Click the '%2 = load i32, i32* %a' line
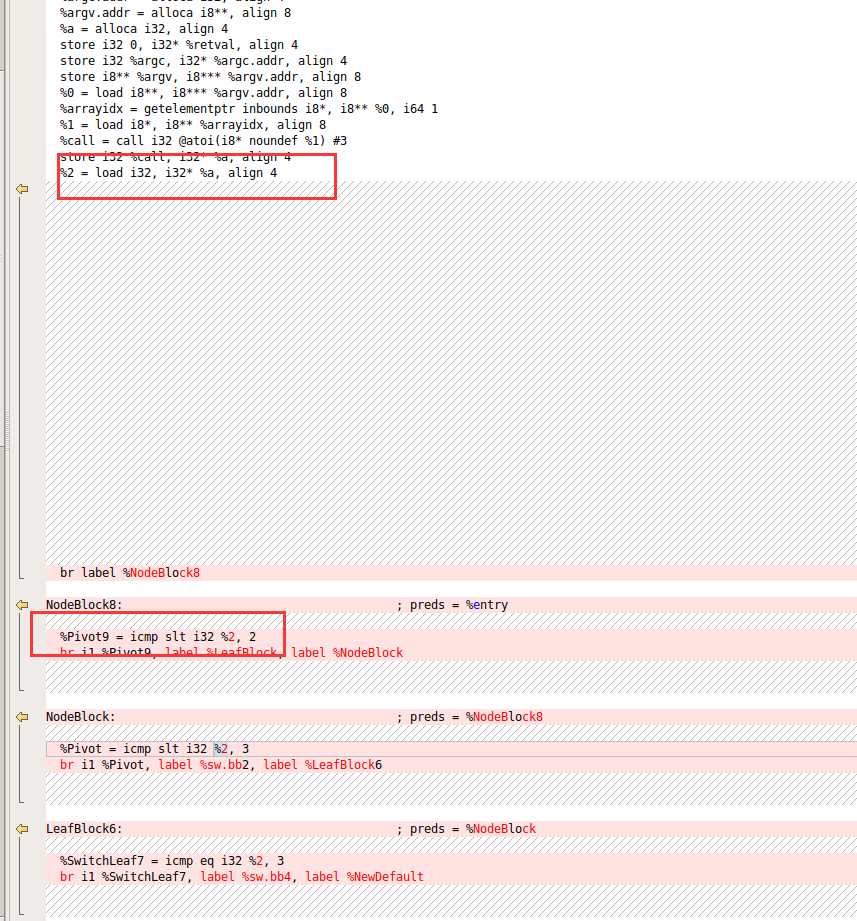This screenshot has height=921, width=857. pos(168,173)
